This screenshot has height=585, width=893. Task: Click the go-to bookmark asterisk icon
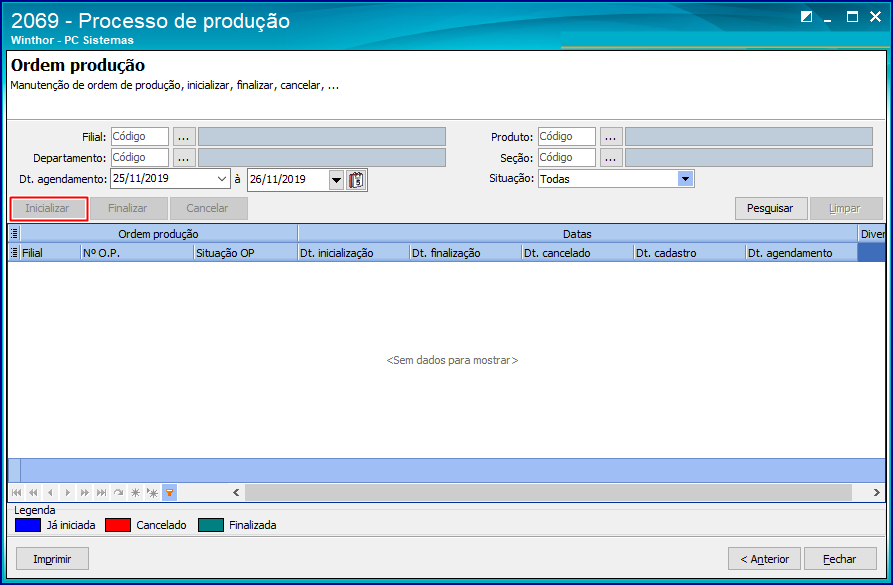153,493
